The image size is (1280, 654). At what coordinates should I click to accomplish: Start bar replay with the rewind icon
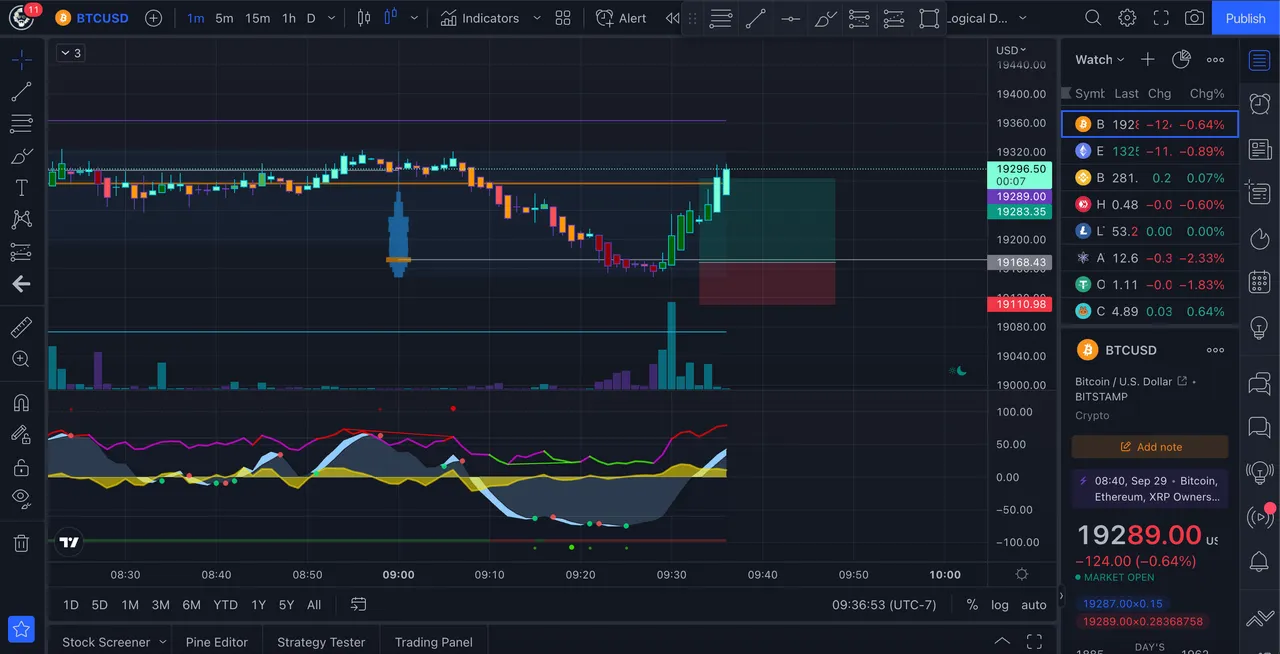[673, 18]
